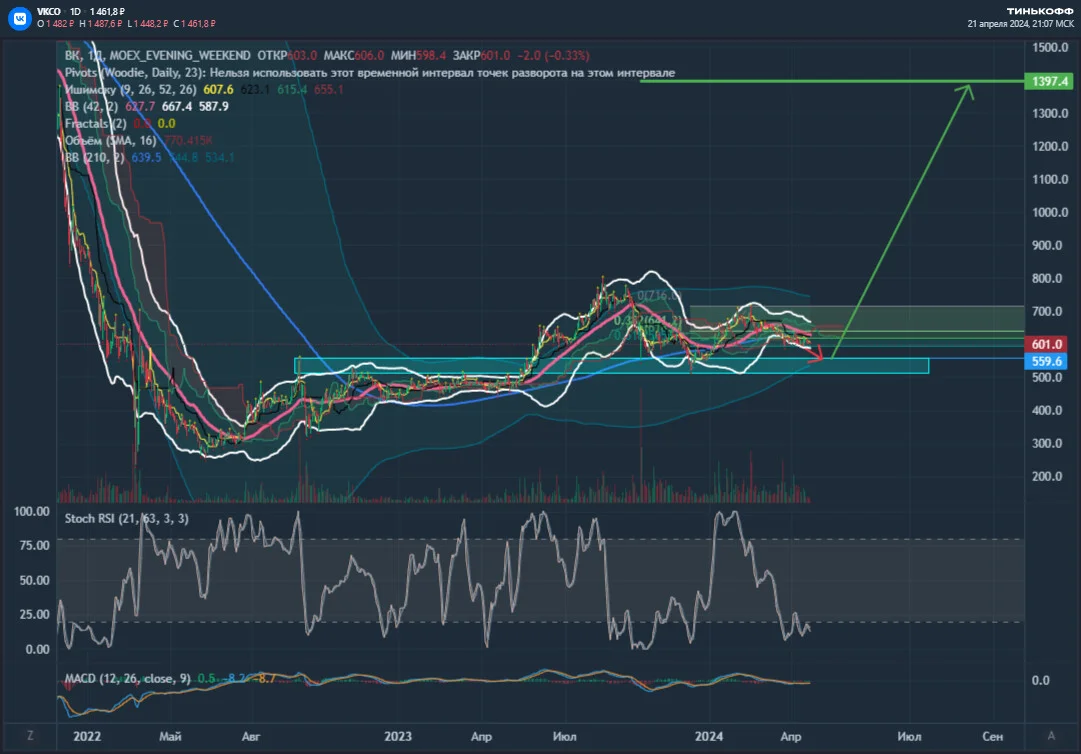Click the Z button at the bottom-left corner
1081x754 pixels.
pyautogui.click(x=30, y=735)
